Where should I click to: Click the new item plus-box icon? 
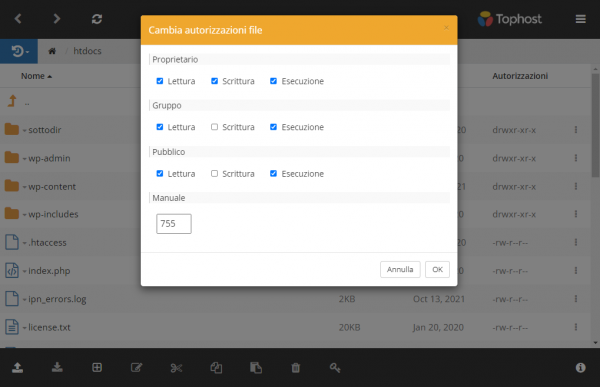click(97, 367)
